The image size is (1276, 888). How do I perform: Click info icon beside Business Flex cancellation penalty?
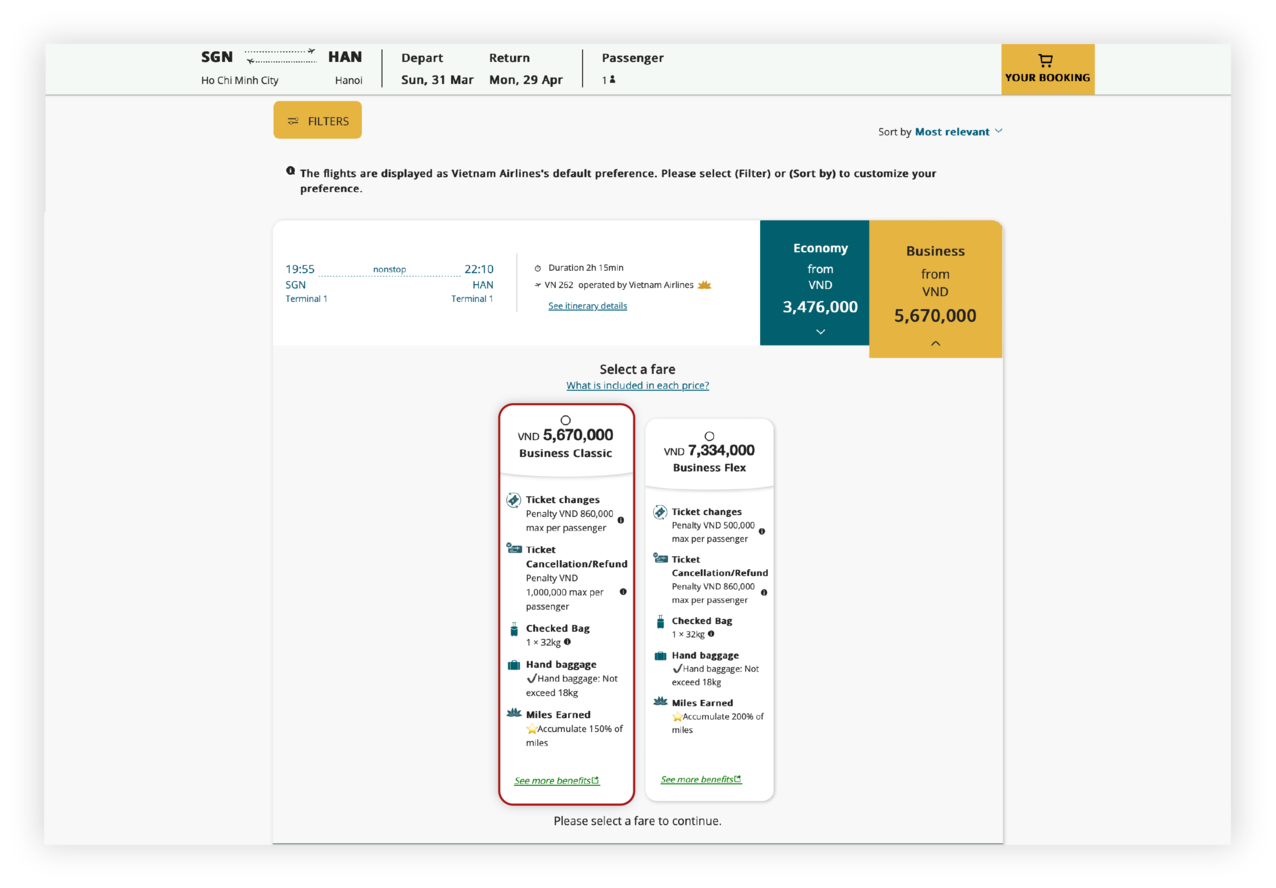[764, 593]
